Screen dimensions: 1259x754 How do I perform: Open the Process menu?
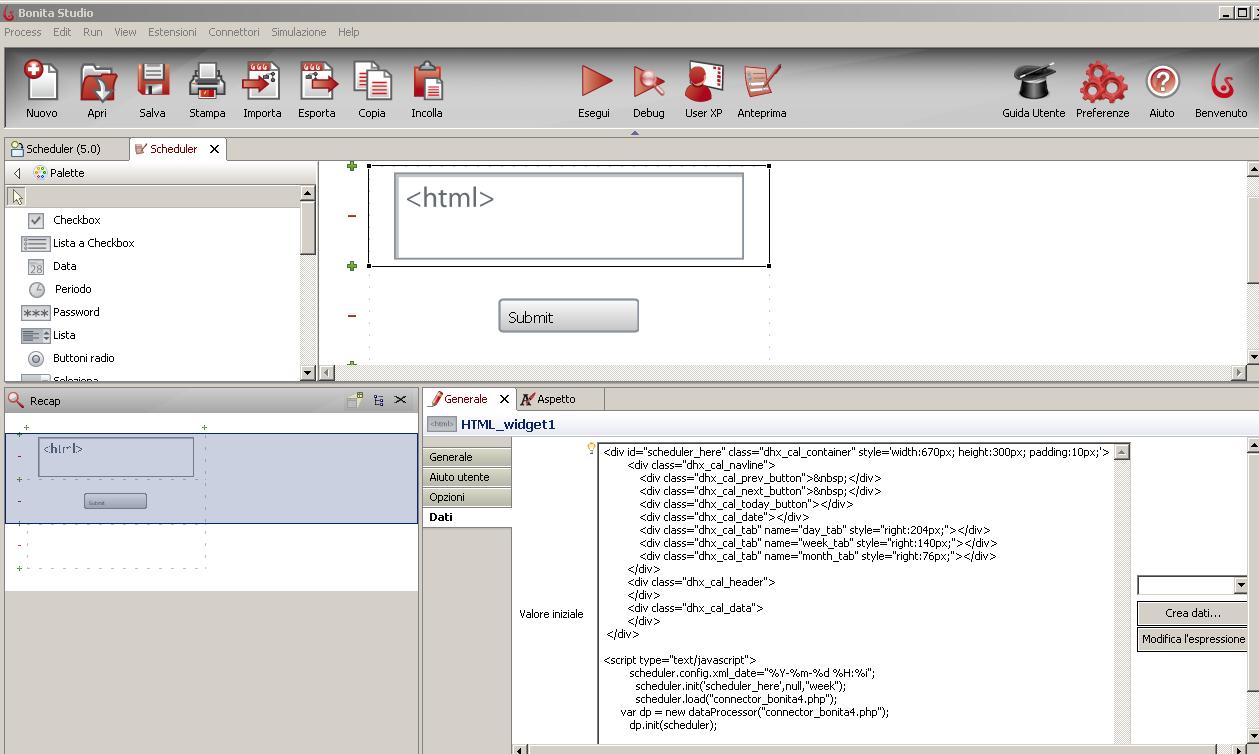(23, 32)
